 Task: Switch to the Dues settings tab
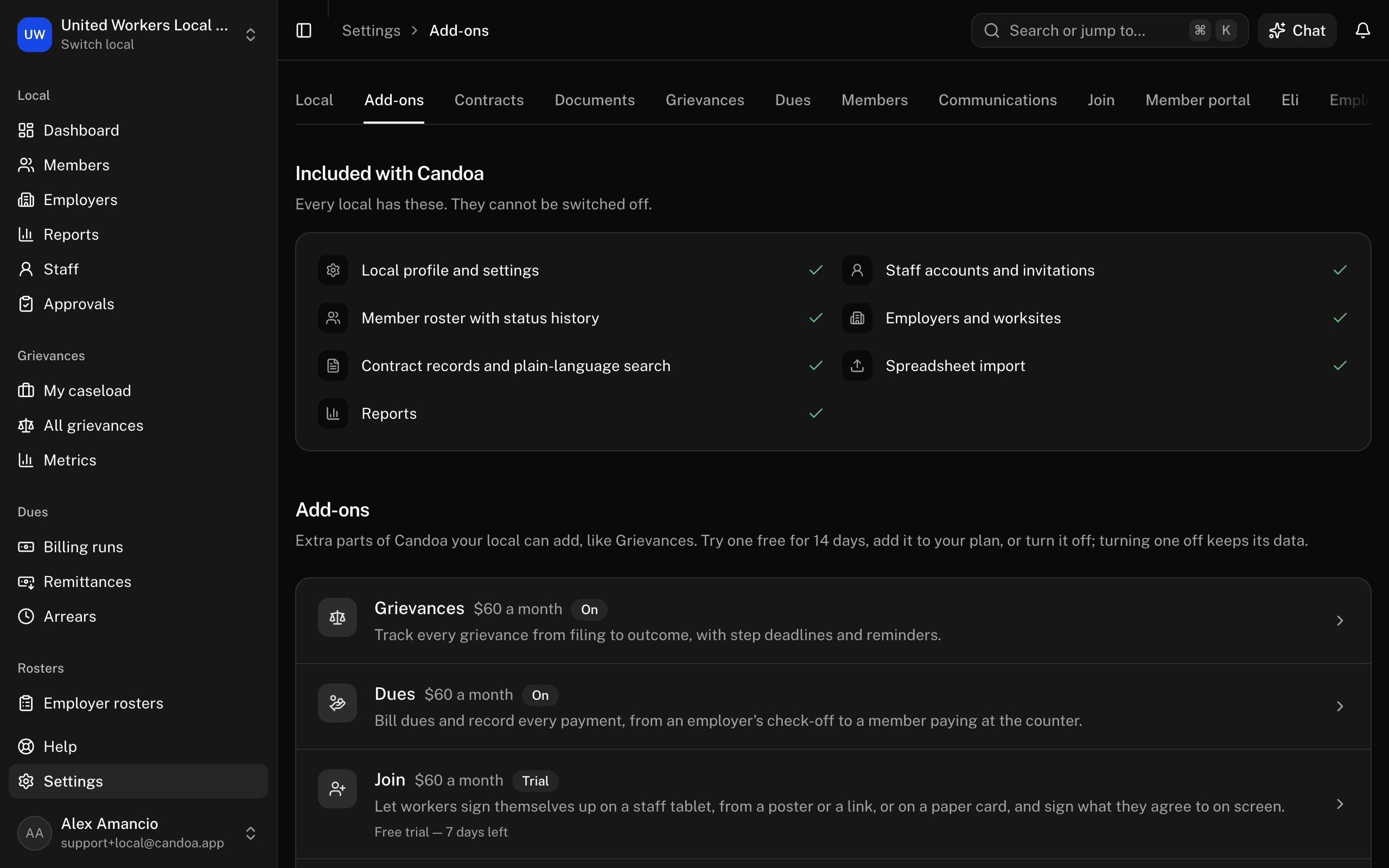pyautogui.click(x=793, y=100)
